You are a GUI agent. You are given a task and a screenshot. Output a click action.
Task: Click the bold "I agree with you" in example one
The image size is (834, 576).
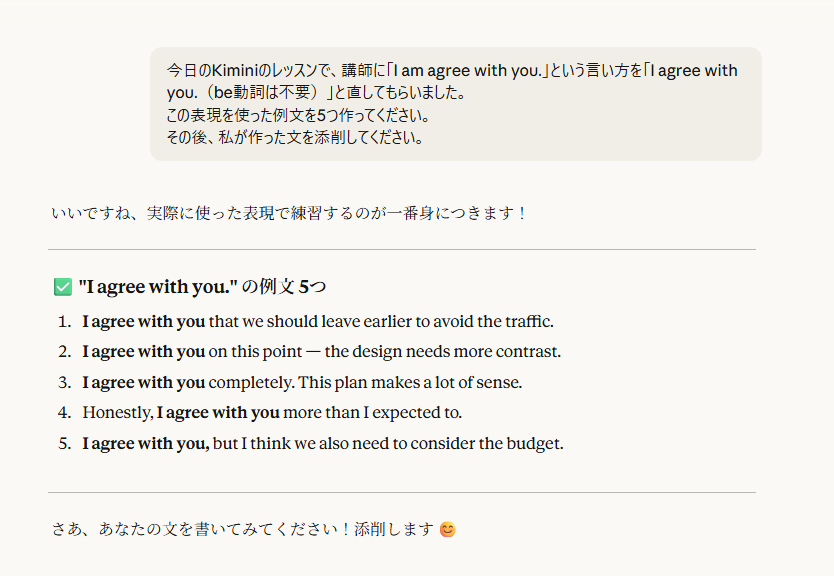tap(144, 322)
